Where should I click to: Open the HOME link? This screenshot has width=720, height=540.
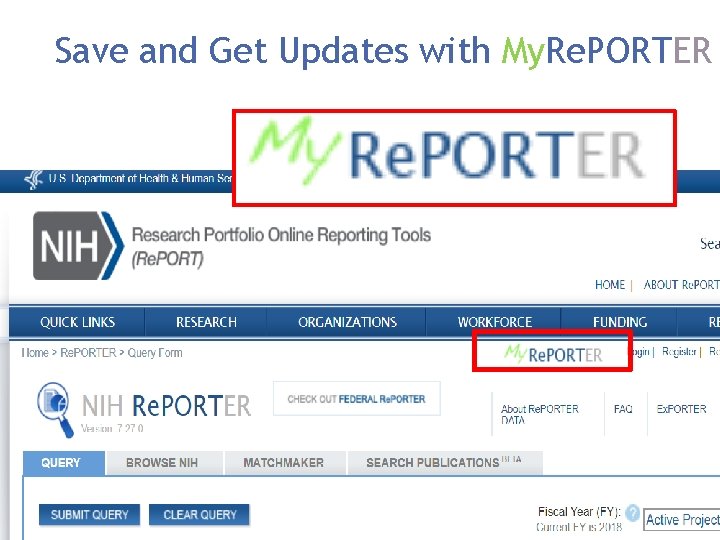coord(610,285)
